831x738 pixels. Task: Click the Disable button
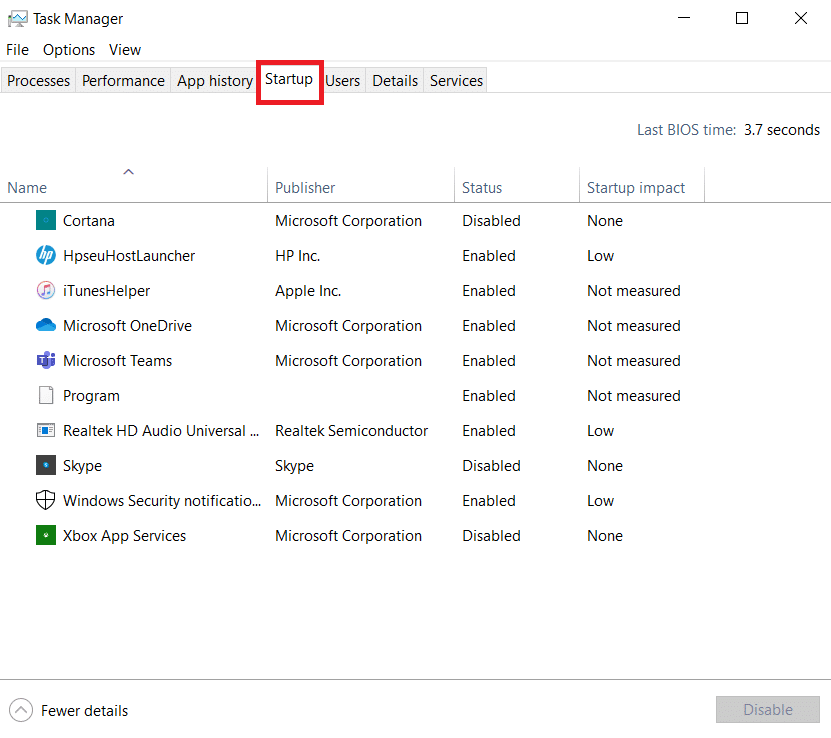pyautogui.click(x=767, y=709)
